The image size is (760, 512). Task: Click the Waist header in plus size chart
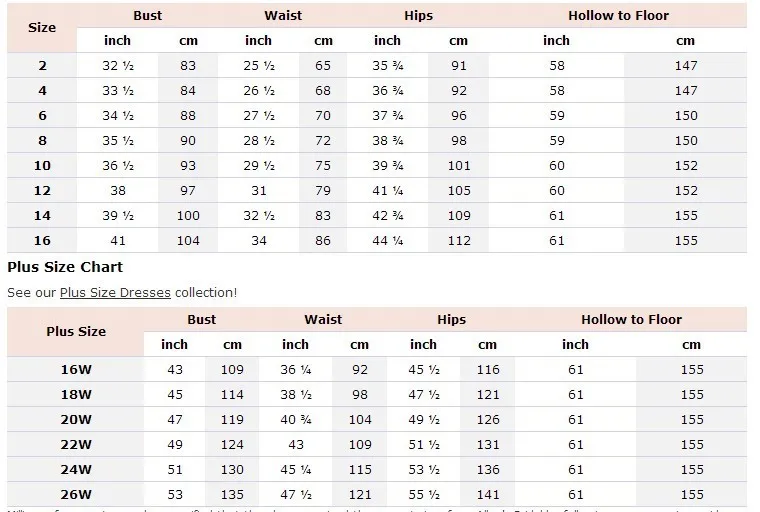323,320
